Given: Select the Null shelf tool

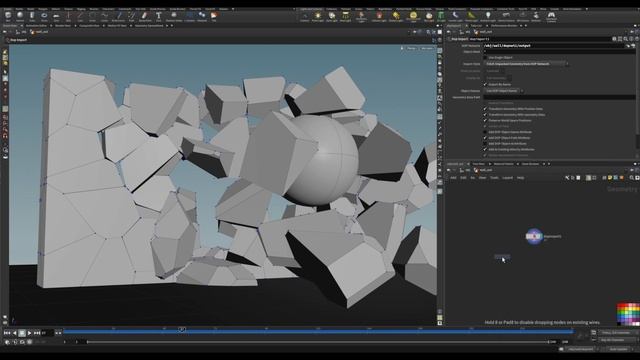Looking at the screenshot, I should 68,16.
